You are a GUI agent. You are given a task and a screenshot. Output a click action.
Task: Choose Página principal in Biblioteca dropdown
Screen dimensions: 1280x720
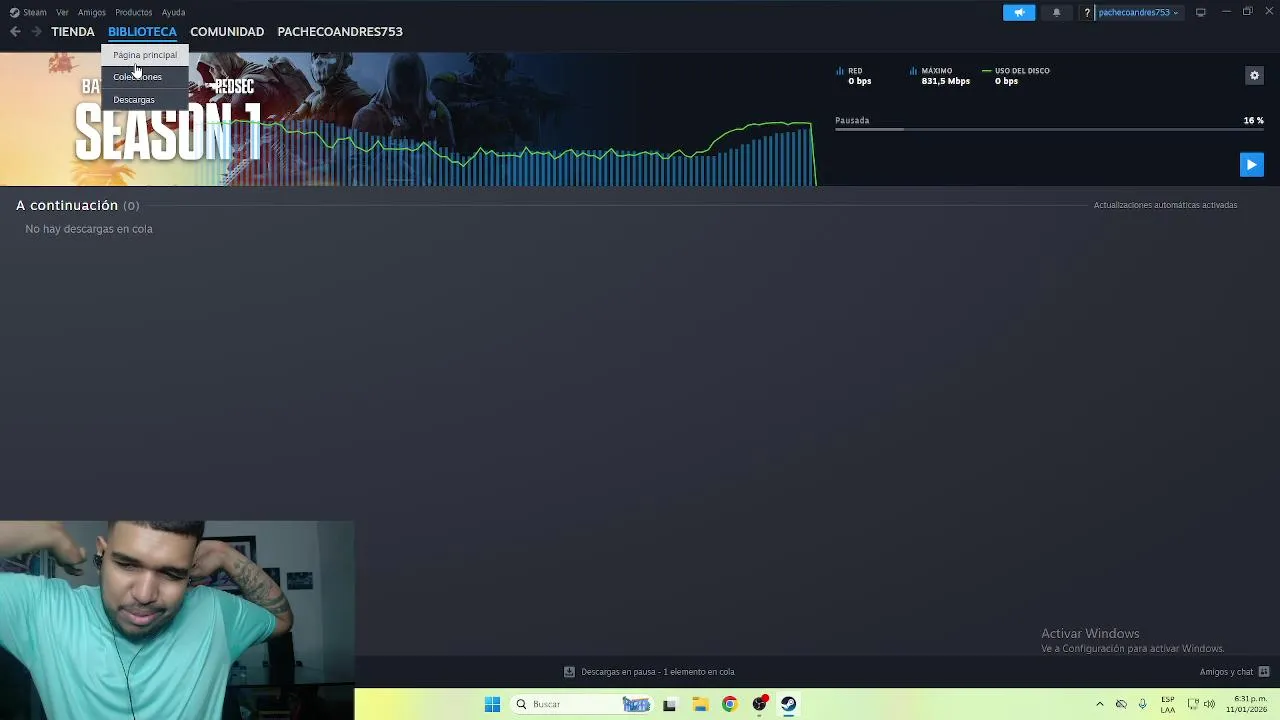point(145,55)
